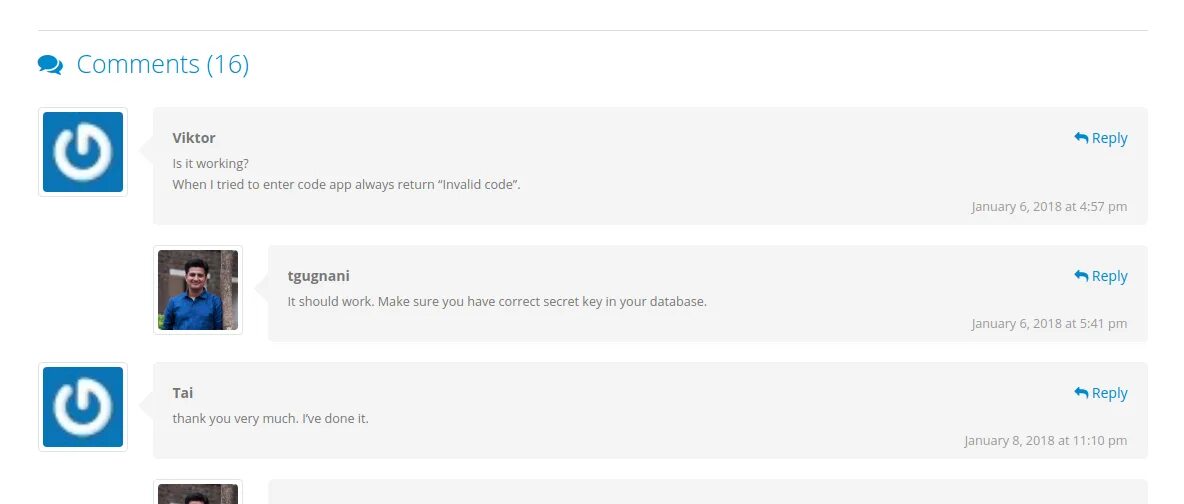The height and width of the screenshot is (504, 1184).
Task: Click reply arrow icon on Viktor's comment
Action: (1081, 138)
